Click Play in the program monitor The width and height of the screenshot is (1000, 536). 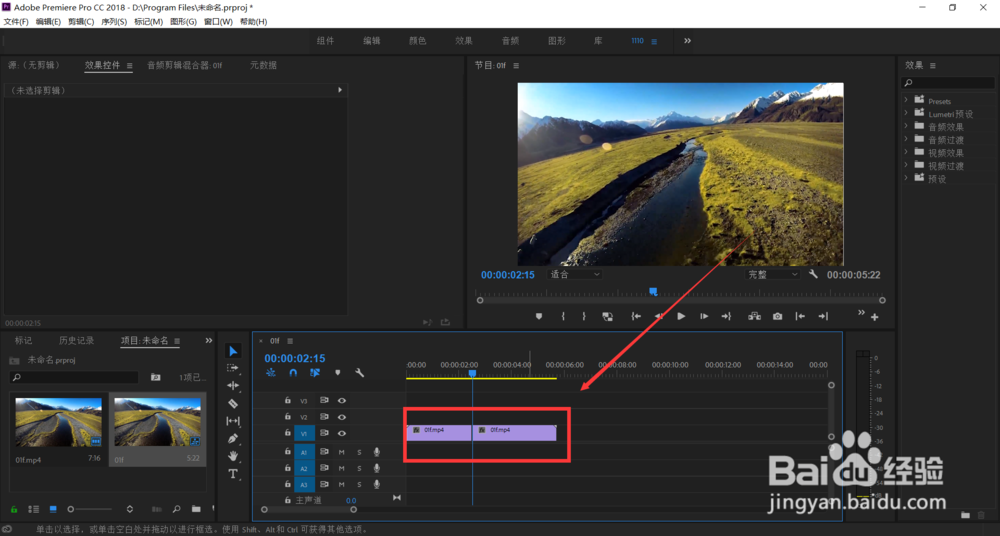pyautogui.click(x=681, y=316)
